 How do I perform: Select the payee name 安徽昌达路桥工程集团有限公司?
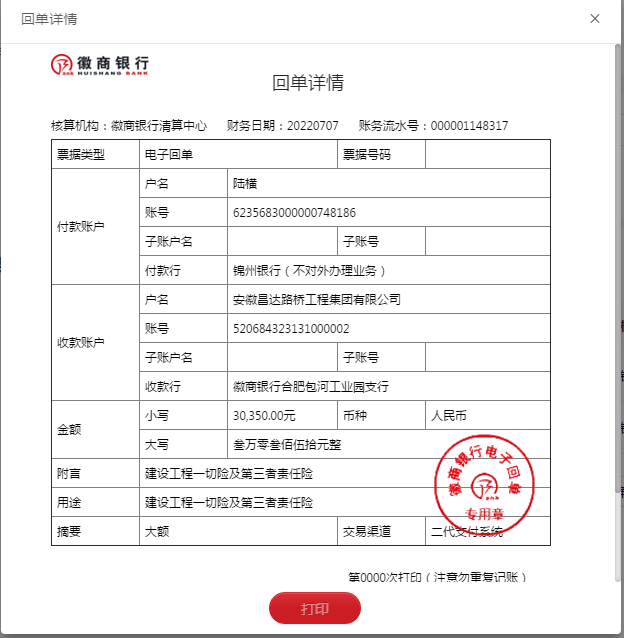pyautogui.click(x=316, y=300)
